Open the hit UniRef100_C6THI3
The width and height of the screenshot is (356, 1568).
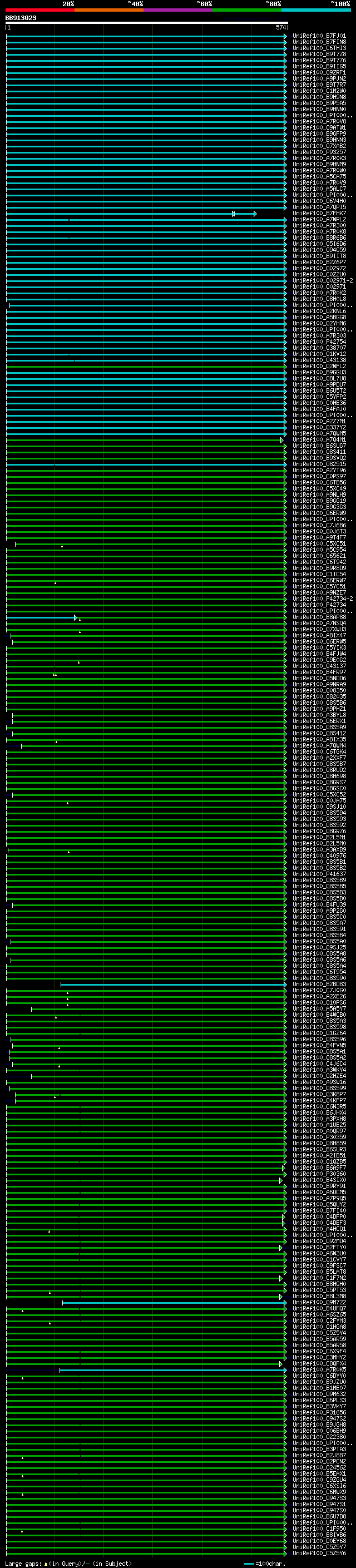pos(319,48)
